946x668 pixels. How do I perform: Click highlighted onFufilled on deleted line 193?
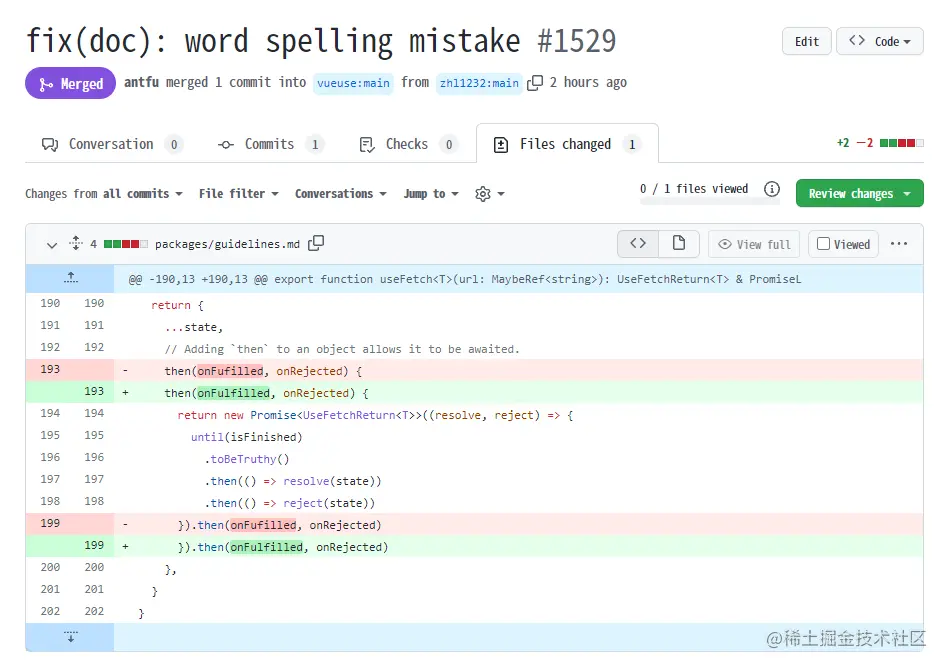[230, 371]
